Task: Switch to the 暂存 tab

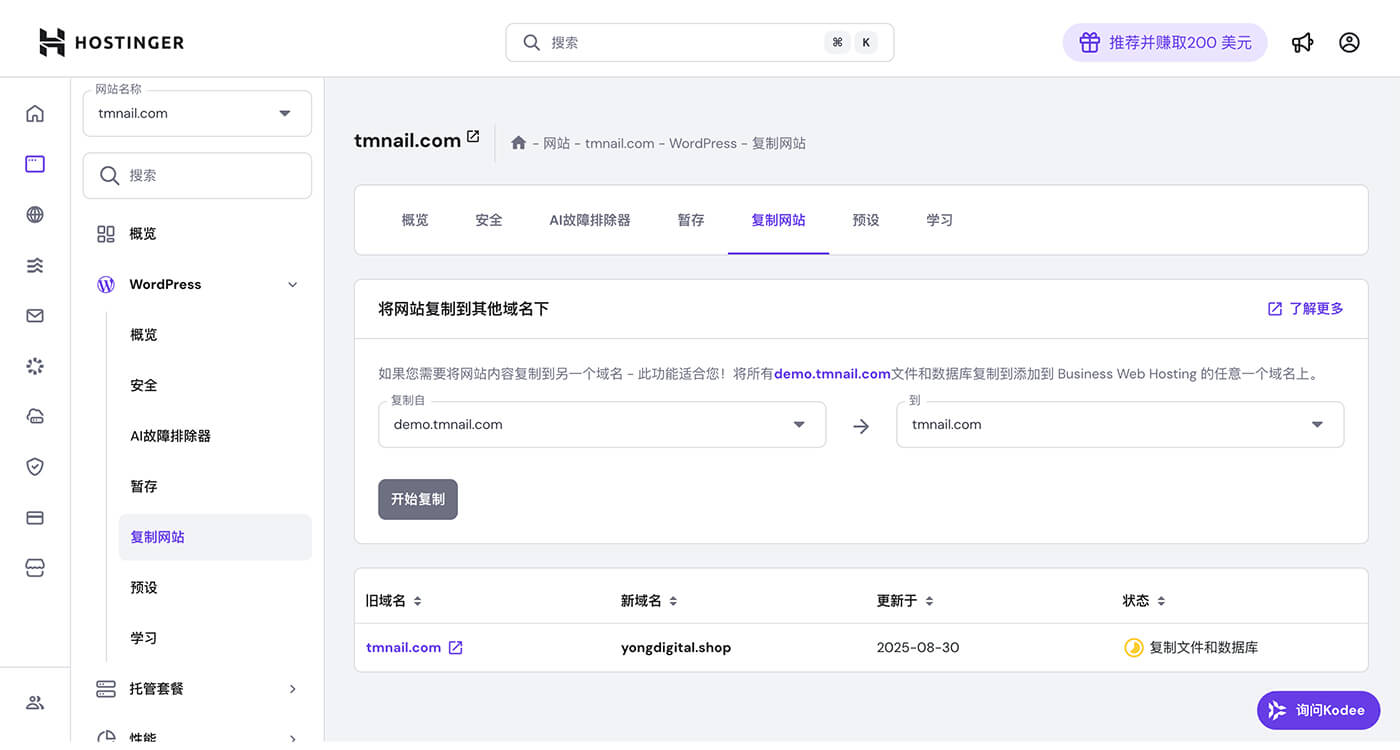Action: click(x=691, y=220)
